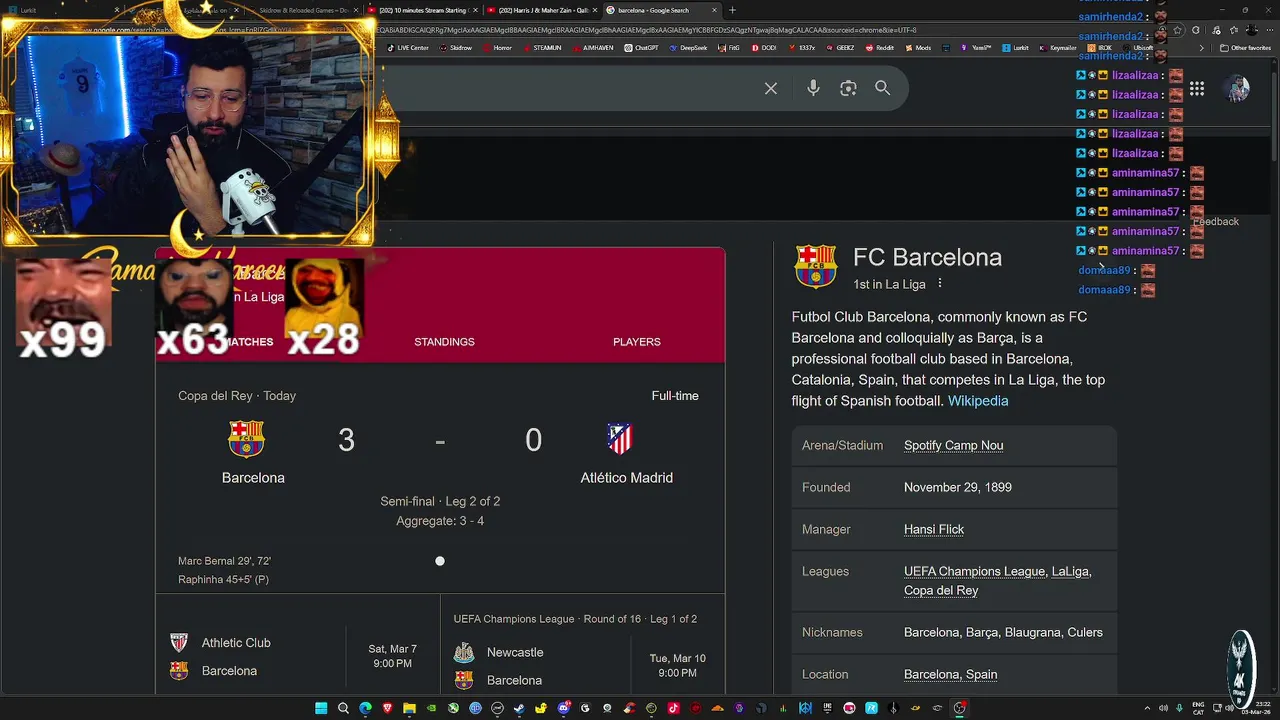The width and height of the screenshot is (1280, 720).
Task: Open the Google account avatar
Action: pyautogui.click(x=1238, y=88)
